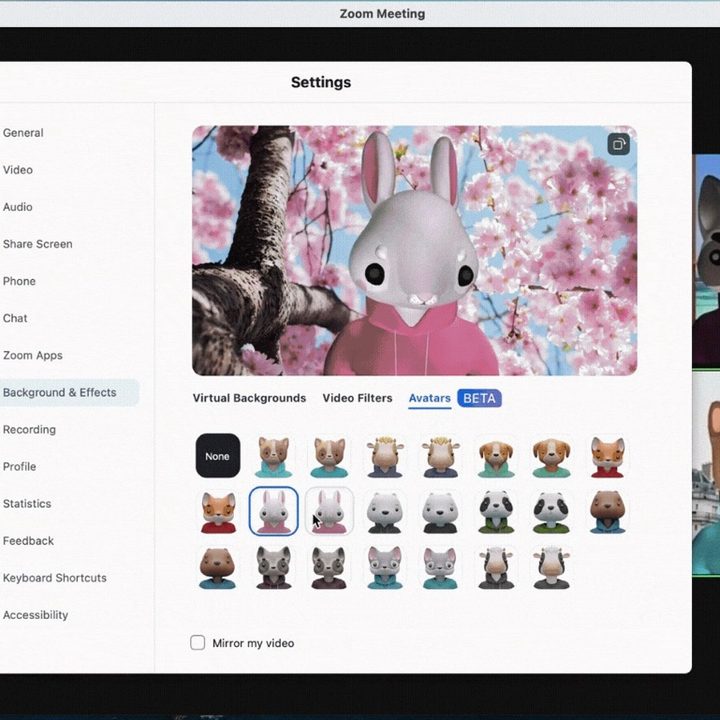Viewport: 720px width, 720px height.
Task: Select the rabbit avatar in pink T-shirt
Action: [329, 512]
